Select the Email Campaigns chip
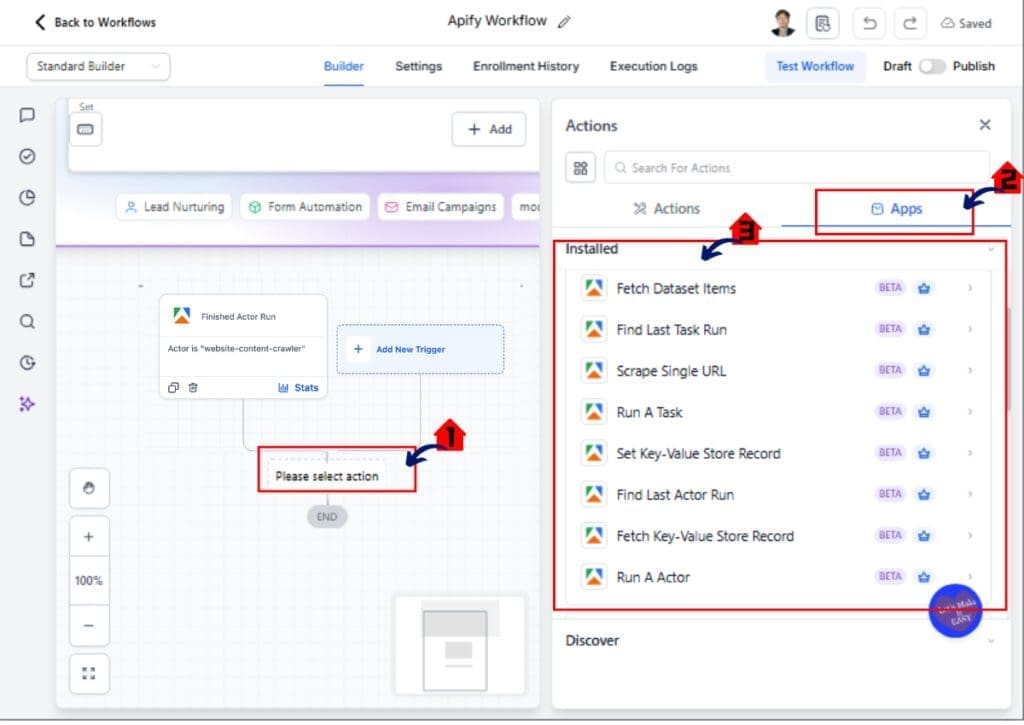 441,207
